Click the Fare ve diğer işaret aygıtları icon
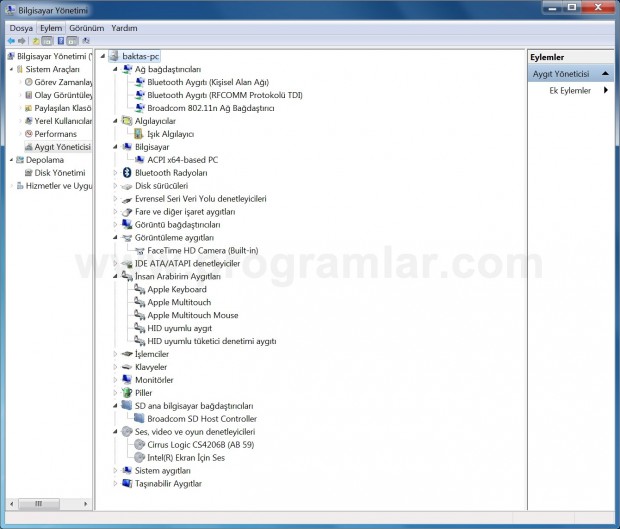The width and height of the screenshot is (620, 529). click(127, 212)
